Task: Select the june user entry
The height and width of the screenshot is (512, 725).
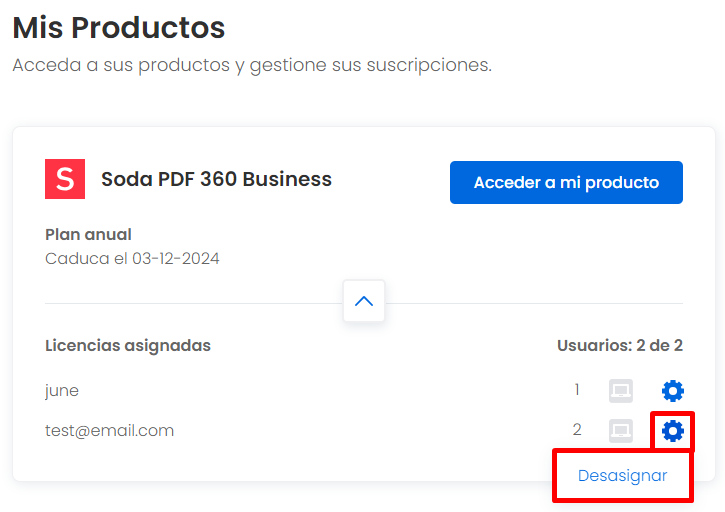Action: click(x=62, y=391)
